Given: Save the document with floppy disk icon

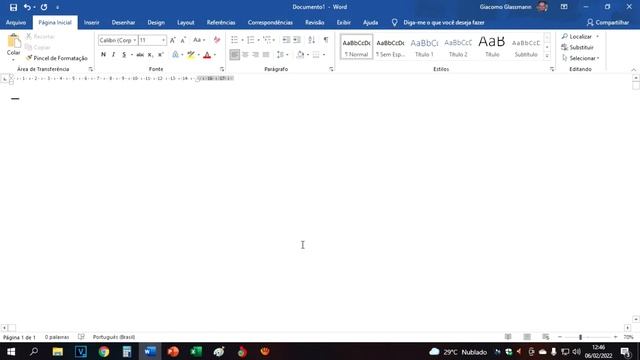Looking at the screenshot, I should (x=13, y=7).
